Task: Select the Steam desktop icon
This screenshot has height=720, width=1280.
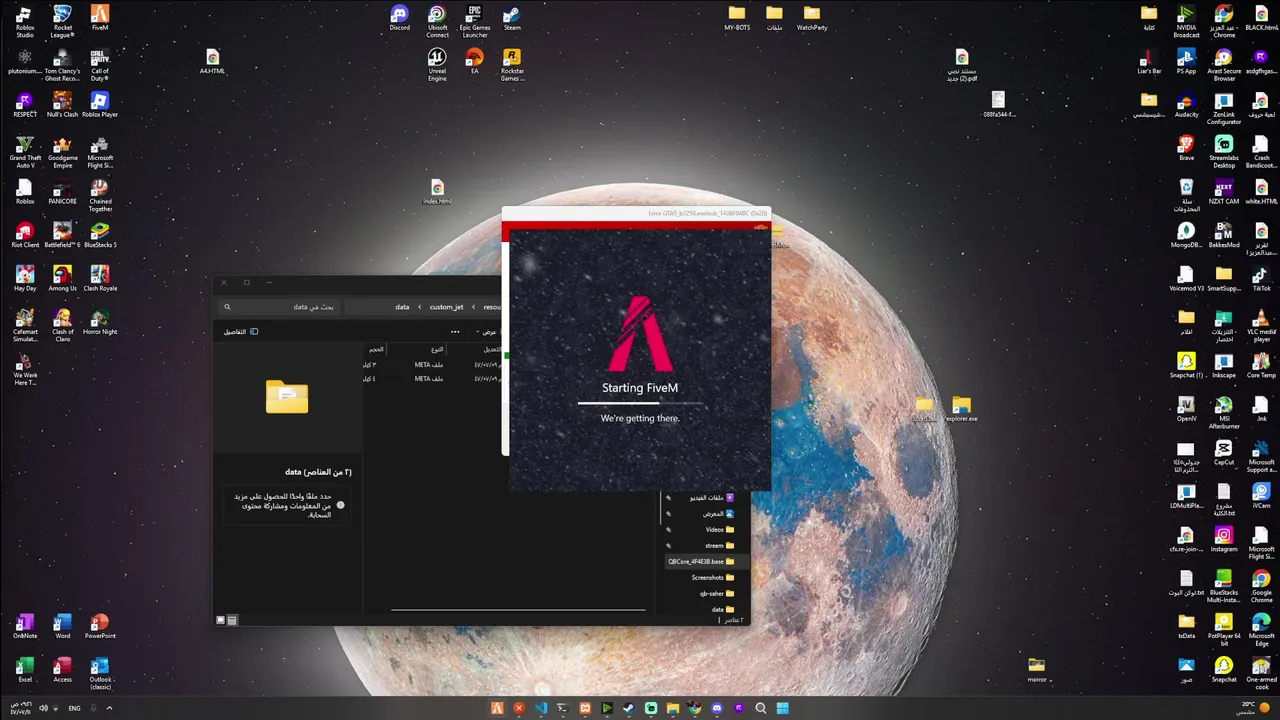Action: (x=512, y=18)
